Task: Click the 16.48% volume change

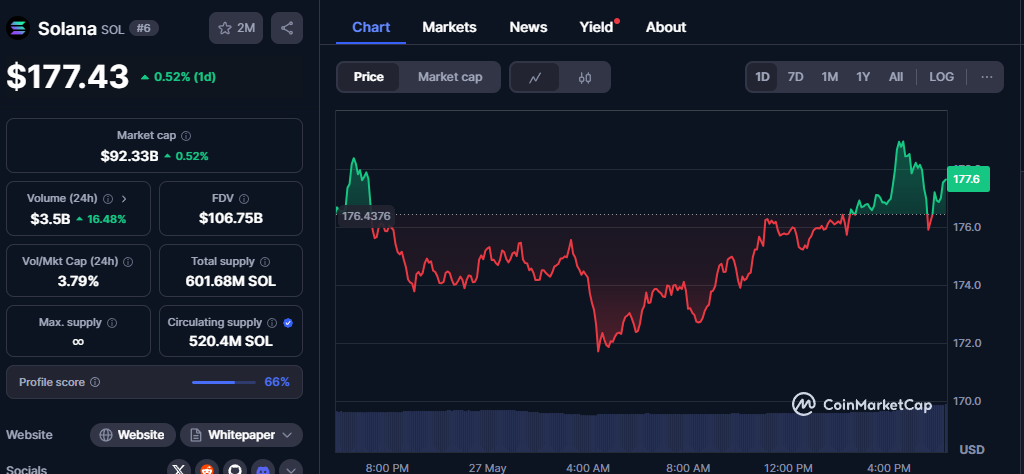Action: click(x=101, y=219)
